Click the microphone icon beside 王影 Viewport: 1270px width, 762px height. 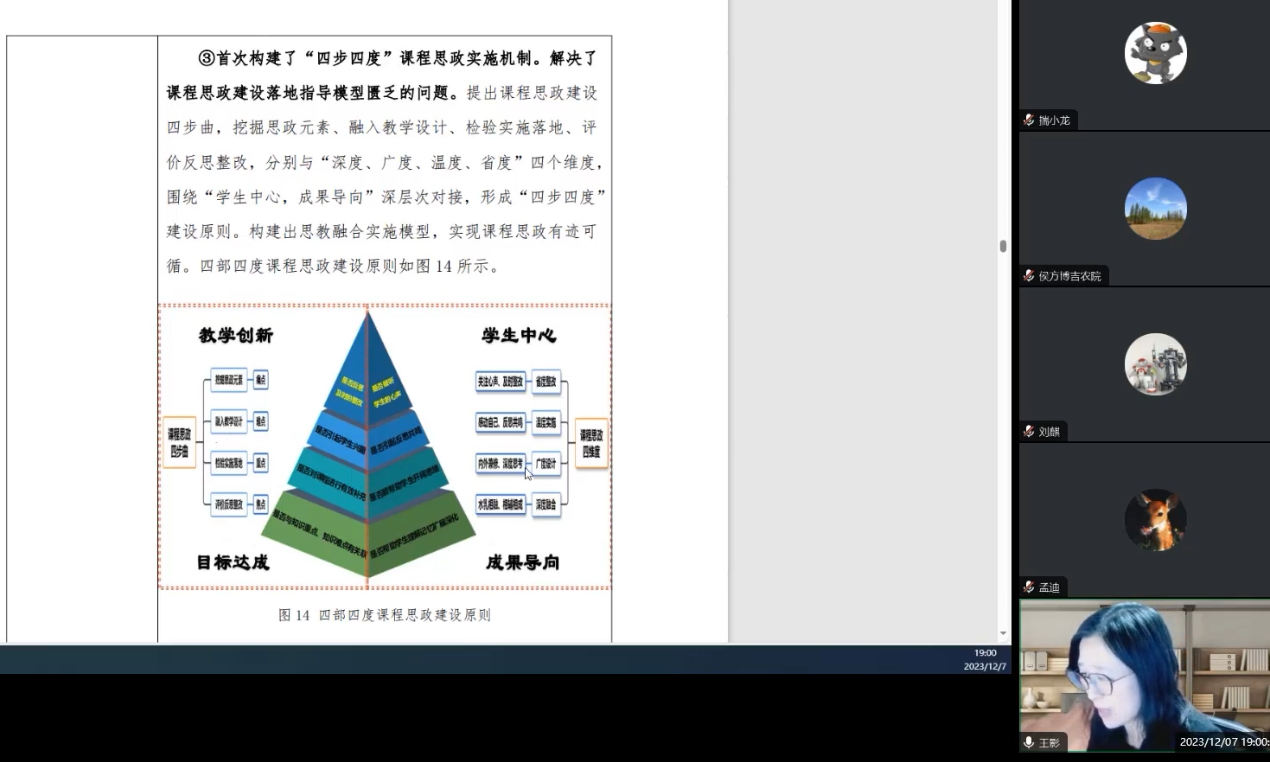(x=1028, y=743)
